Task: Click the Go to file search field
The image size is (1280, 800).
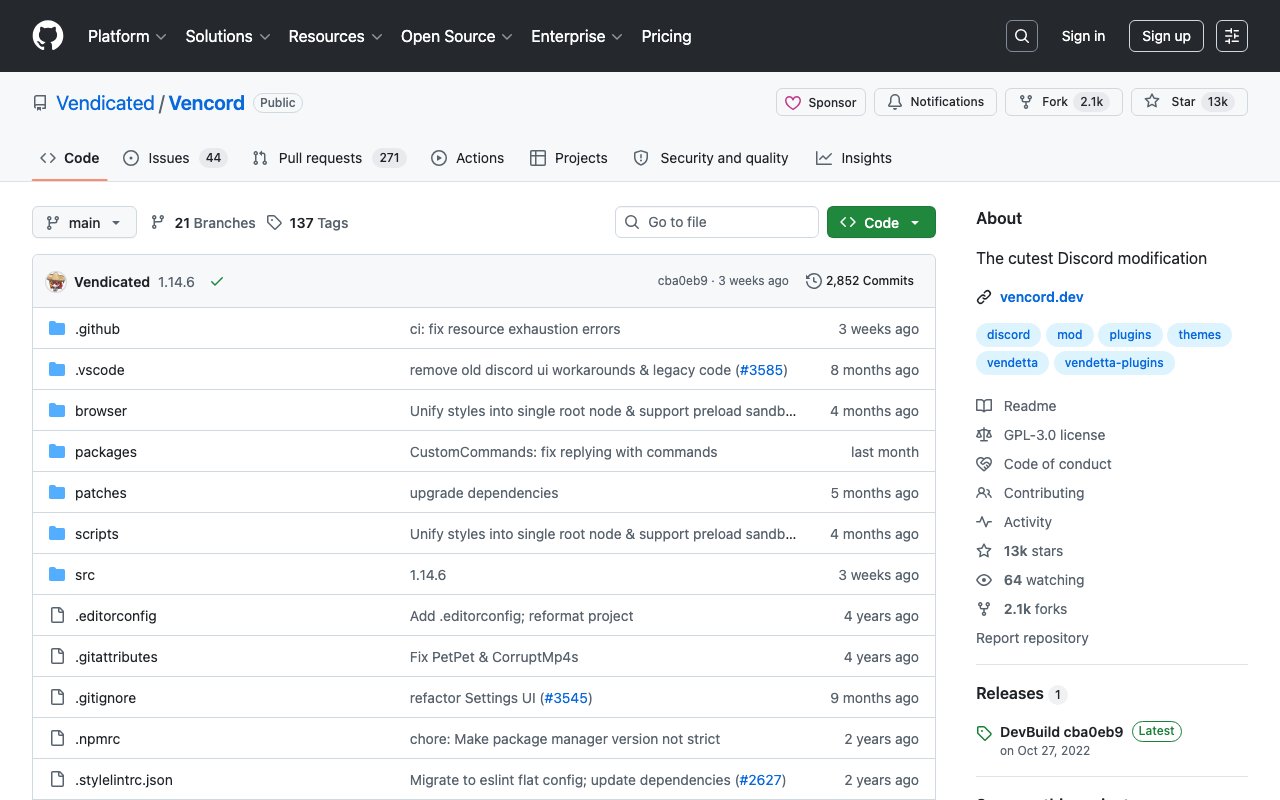Action: (717, 222)
